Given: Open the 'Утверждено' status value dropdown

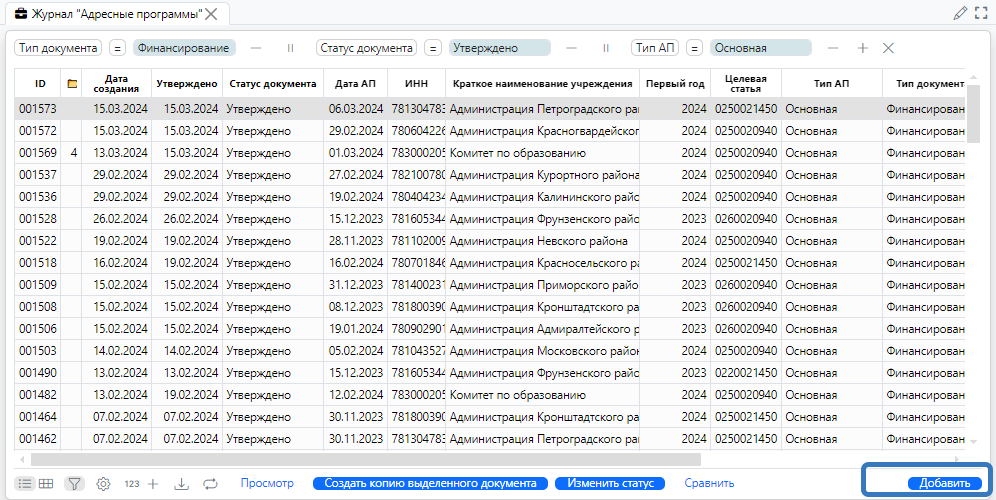Looking at the screenshot, I should tap(499, 48).
